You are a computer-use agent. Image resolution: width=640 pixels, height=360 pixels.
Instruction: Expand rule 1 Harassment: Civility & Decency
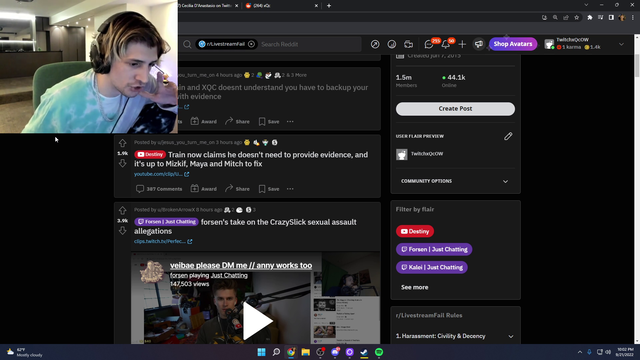(x=455, y=336)
